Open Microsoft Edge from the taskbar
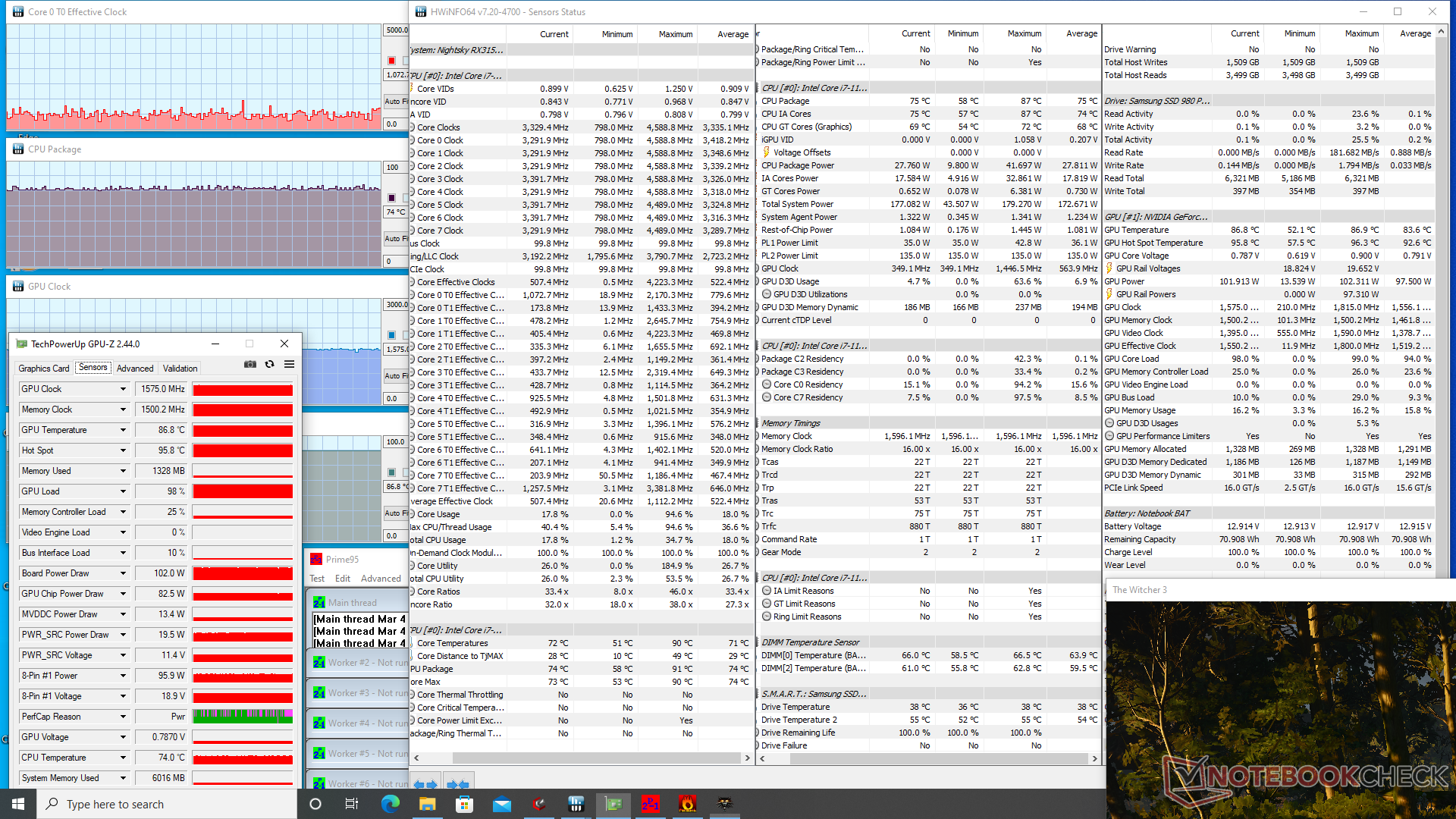 (390, 804)
